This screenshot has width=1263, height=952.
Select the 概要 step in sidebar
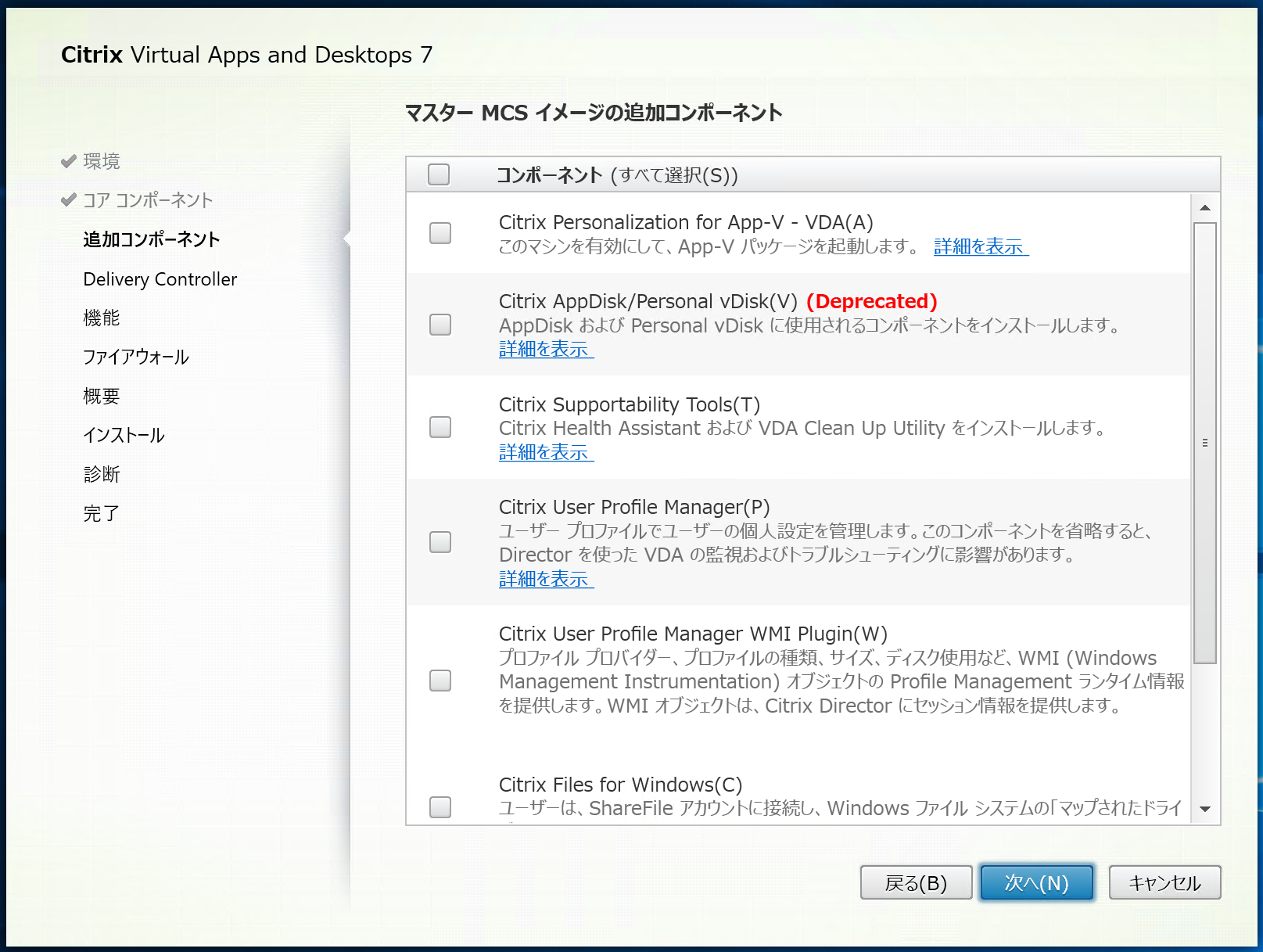[102, 396]
